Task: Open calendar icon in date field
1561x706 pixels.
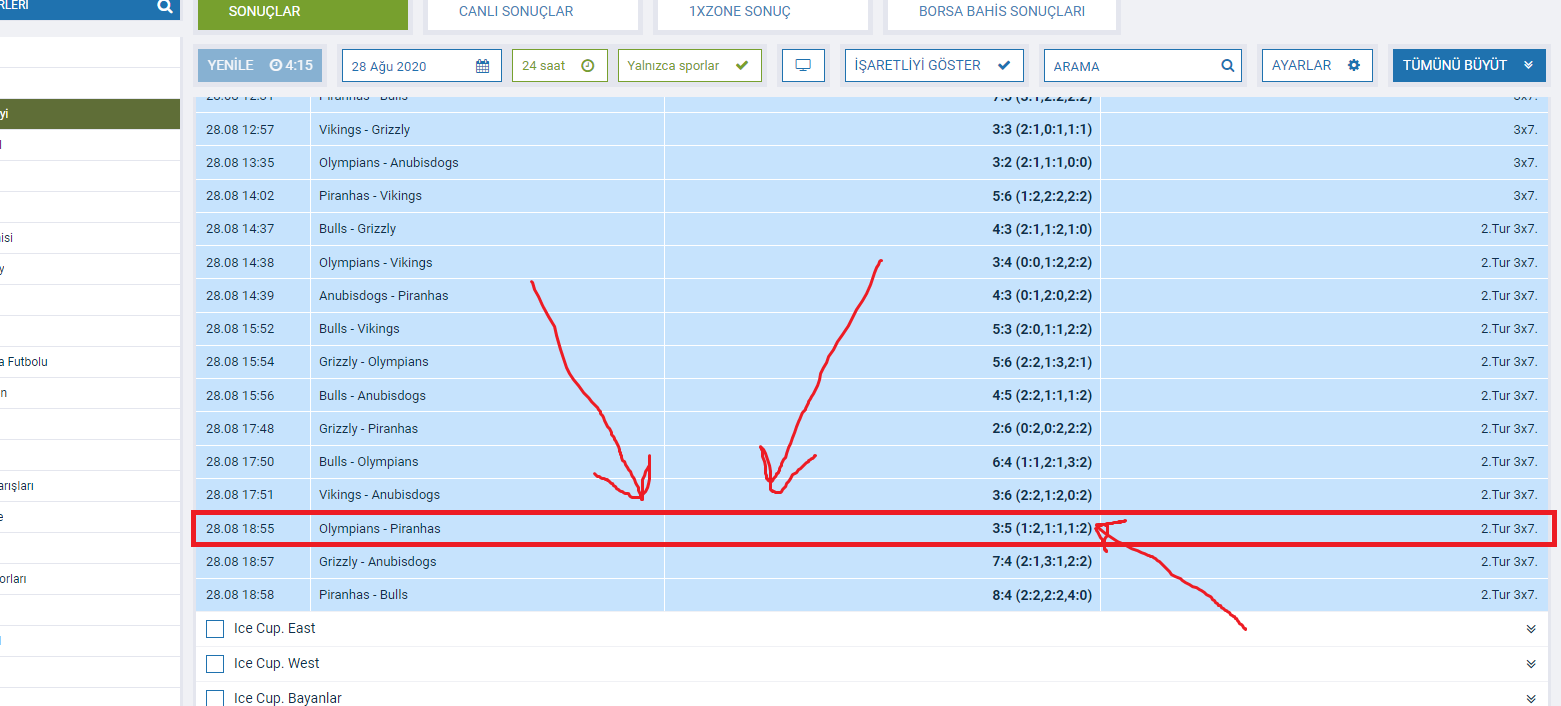Action: pos(483,66)
